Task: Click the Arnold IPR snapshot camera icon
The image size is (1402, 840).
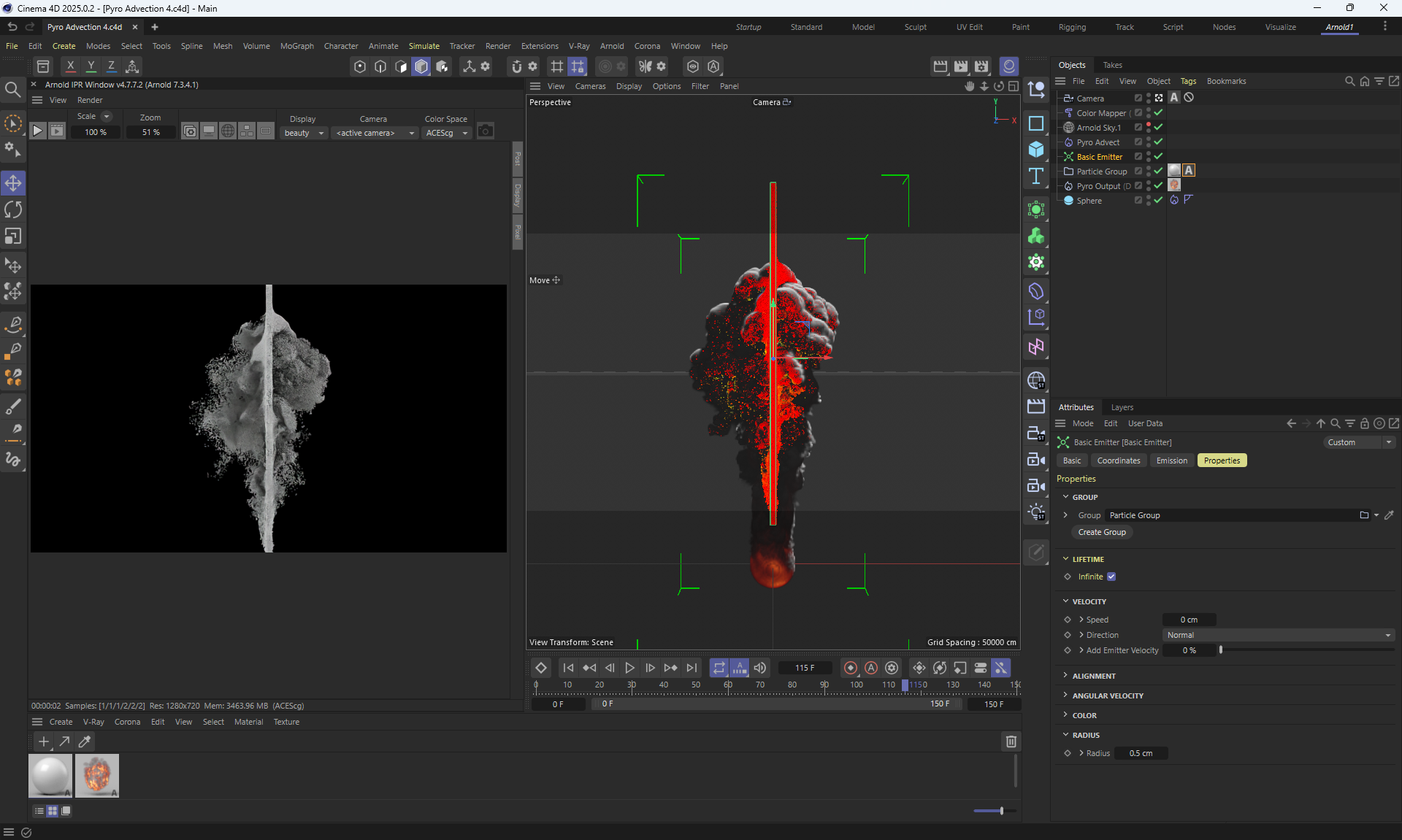Action: [485, 131]
